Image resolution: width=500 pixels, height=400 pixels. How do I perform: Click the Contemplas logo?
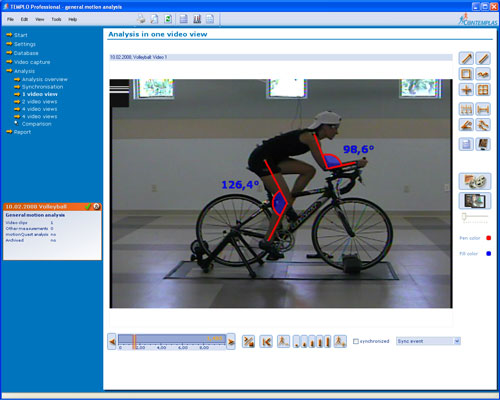click(x=478, y=20)
